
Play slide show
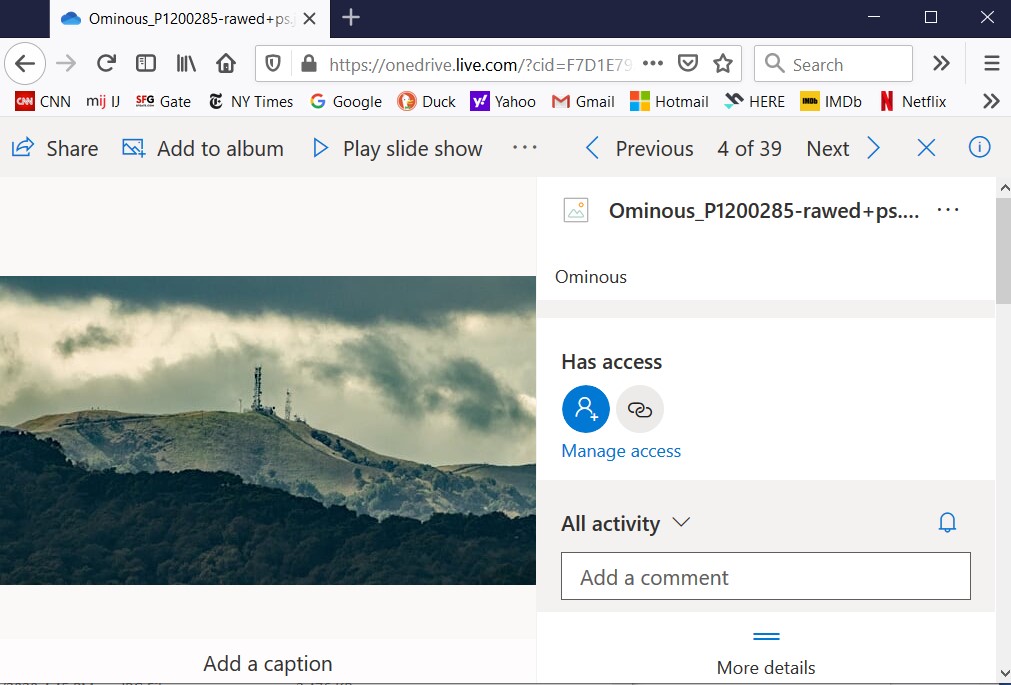coord(397,148)
